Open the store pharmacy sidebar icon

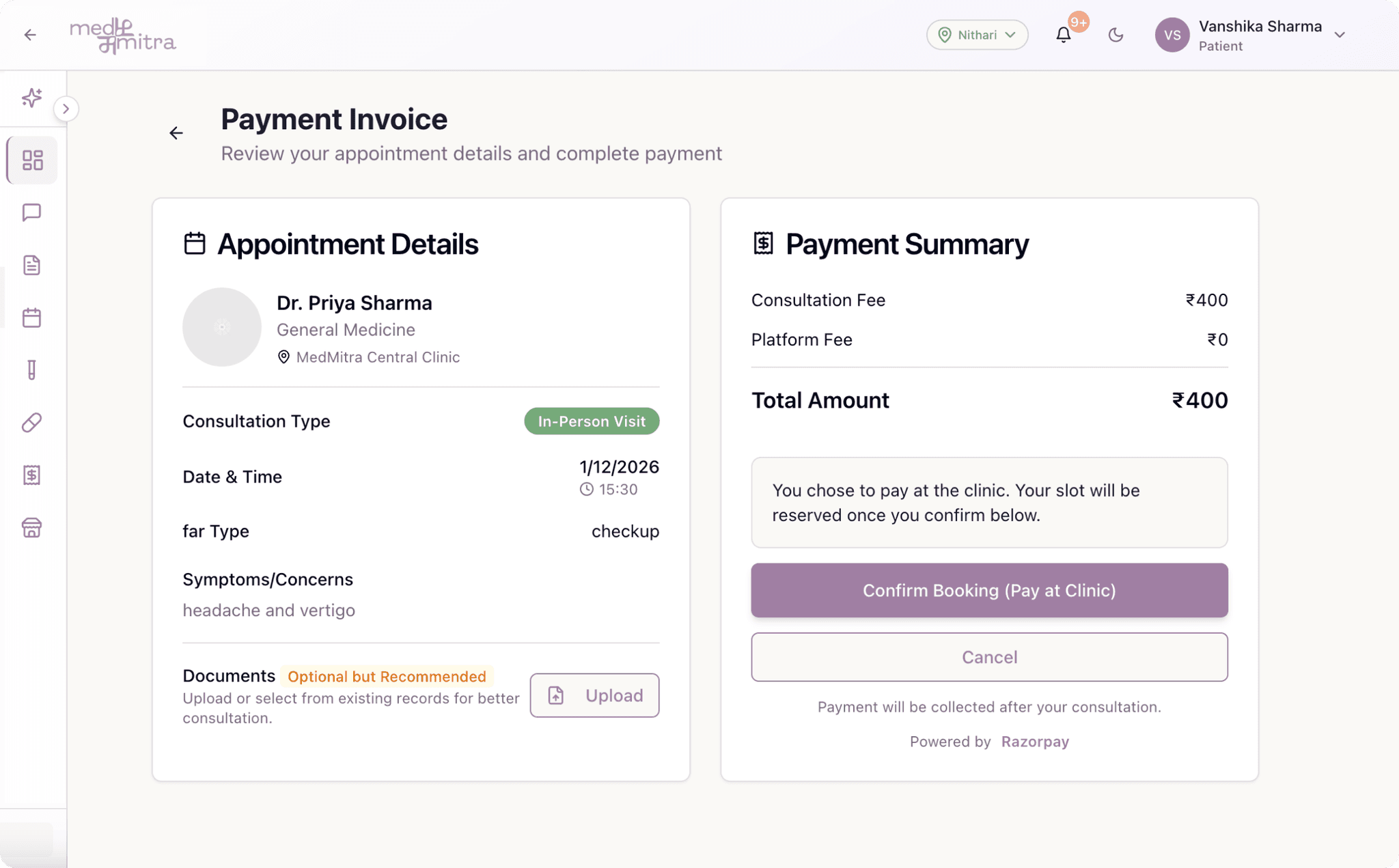[x=32, y=527]
